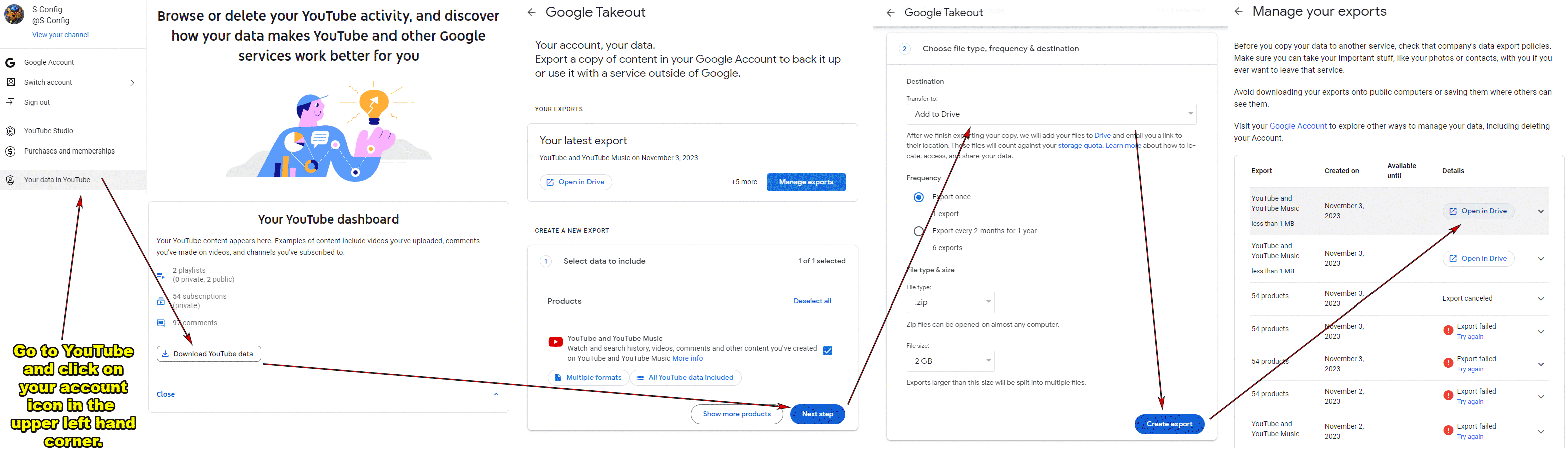This screenshot has width=1568, height=459.
Task: Click the playlists icon in dashboard
Action: click(161, 275)
